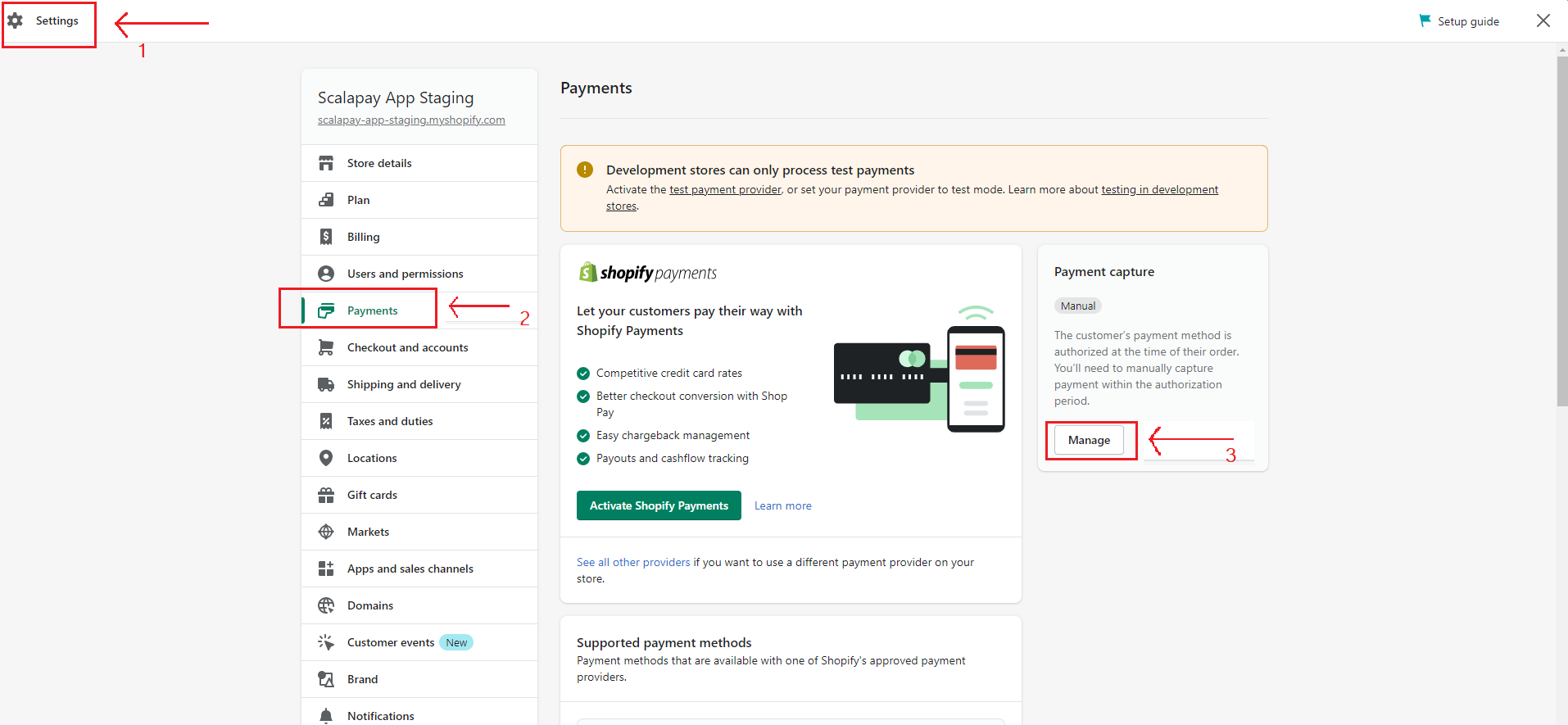
Task: Click the Billing dollar icon
Action: pos(326,237)
